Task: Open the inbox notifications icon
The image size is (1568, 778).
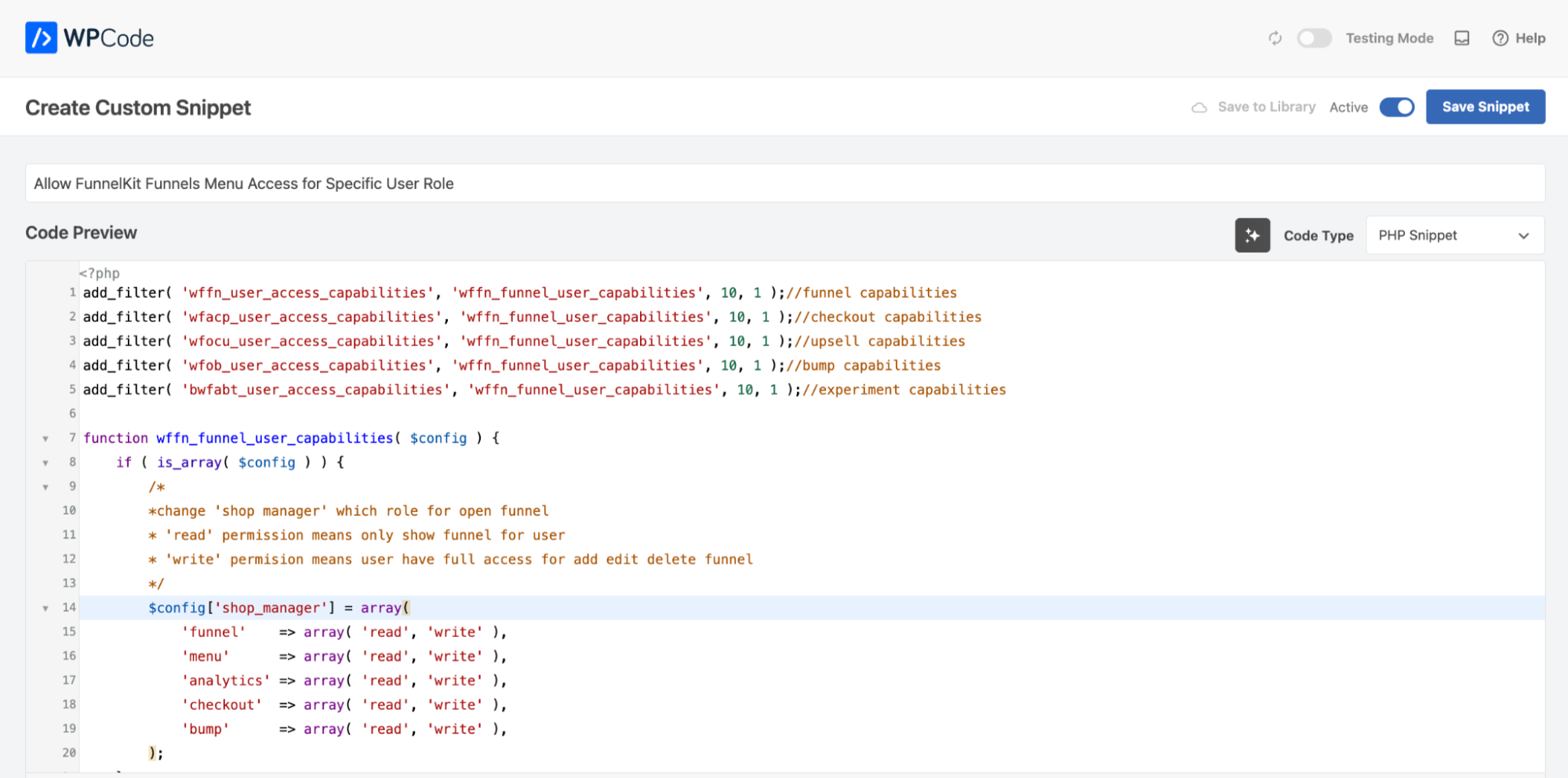Action: point(1461,38)
